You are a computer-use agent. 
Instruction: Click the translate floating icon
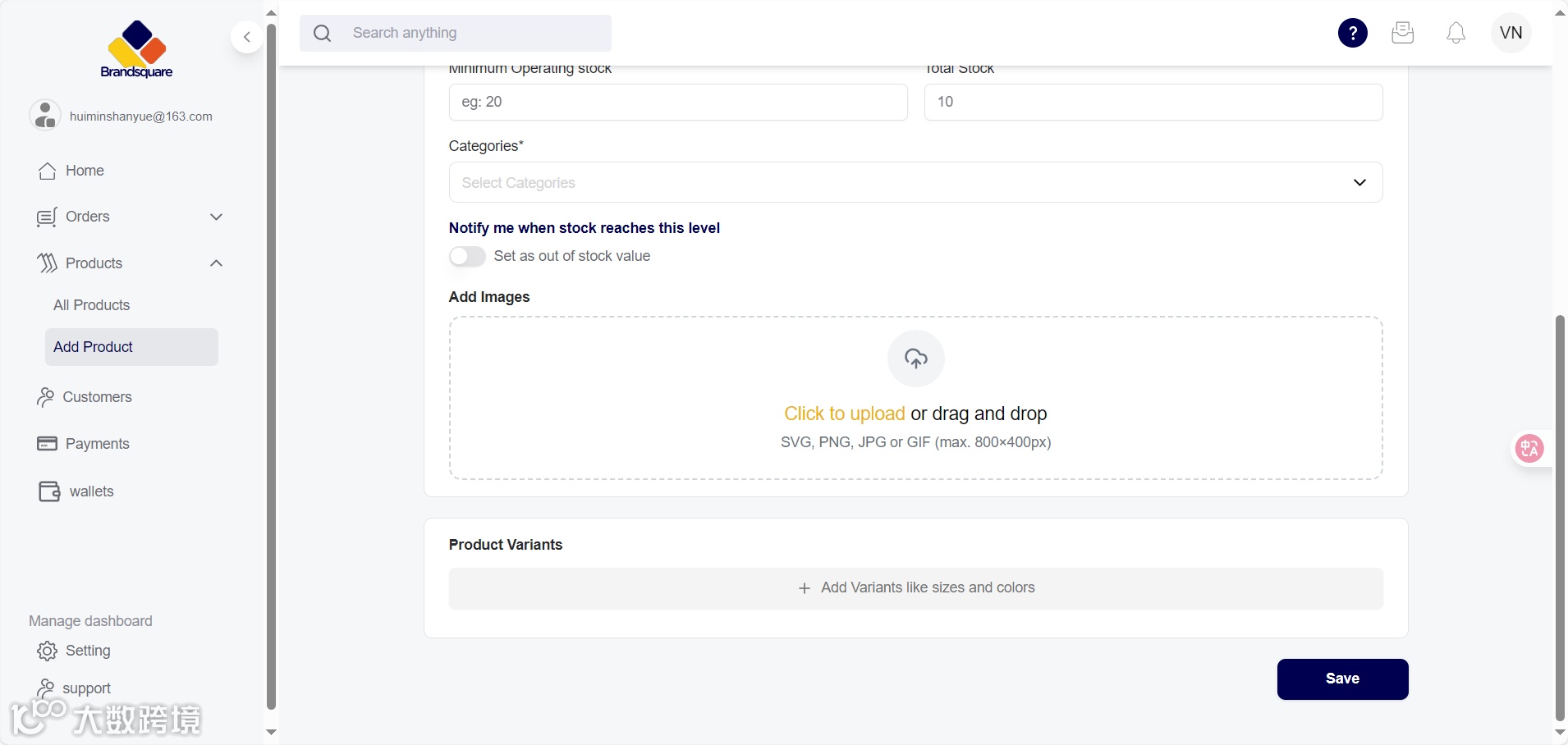(x=1529, y=448)
